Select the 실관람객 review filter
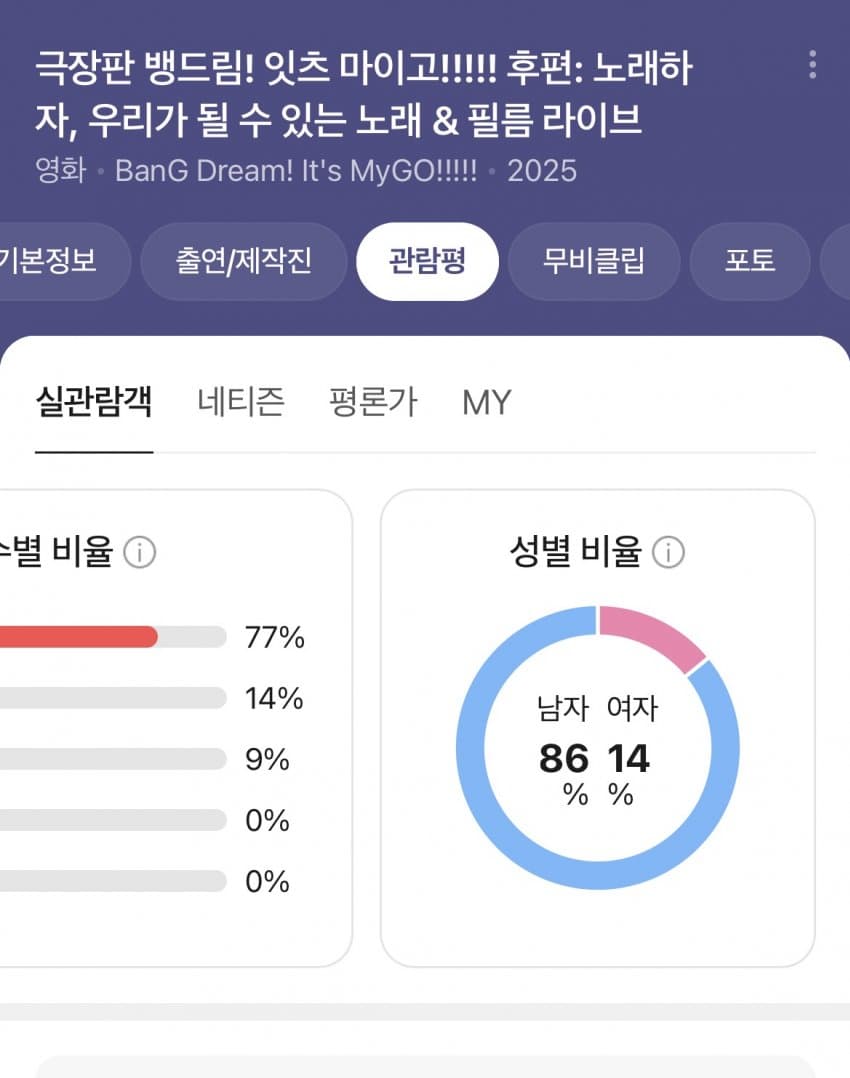The height and width of the screenshot is (1078, 850). click(x=94, y=402)
